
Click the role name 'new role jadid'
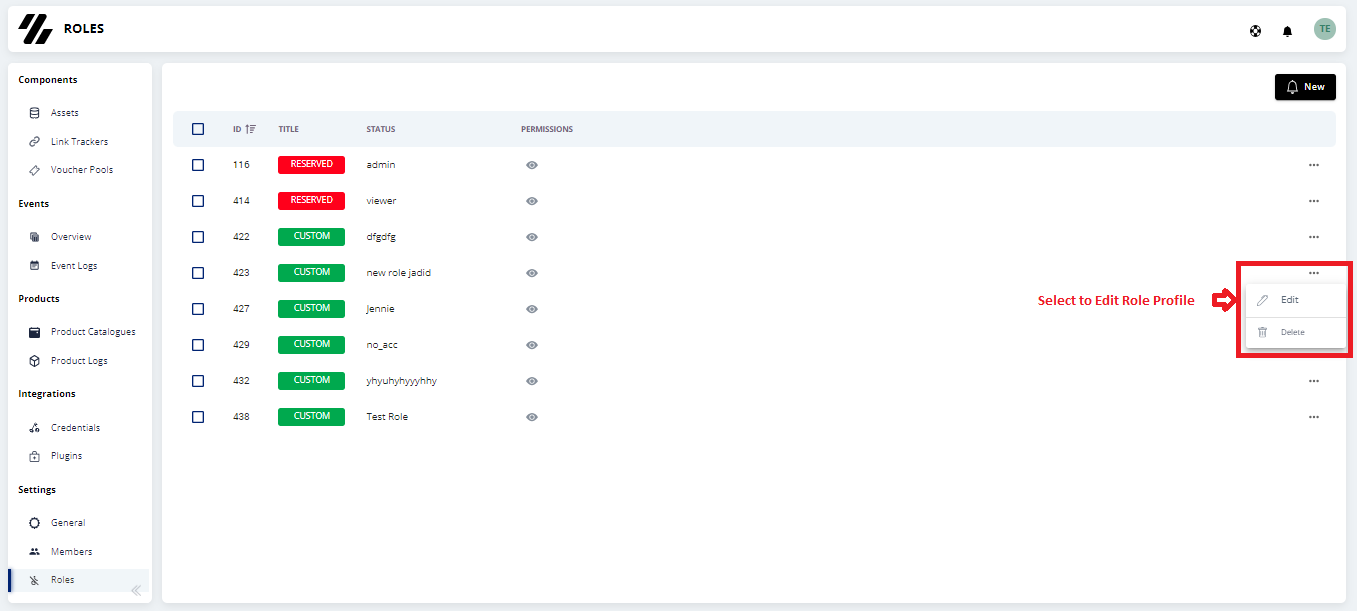[x=398, y=273]
